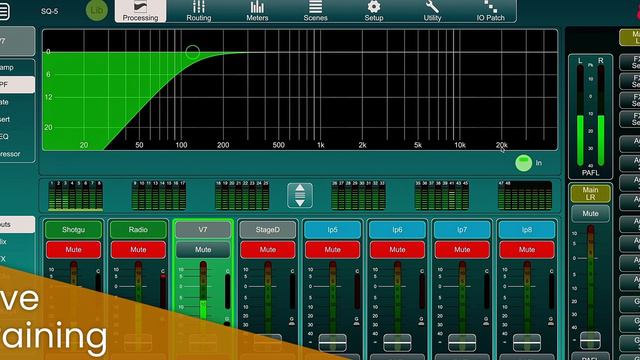Viewport: 640px width, 360px height.
Task: Open the Compressor section in sidebar
Action: click(17, 154)
